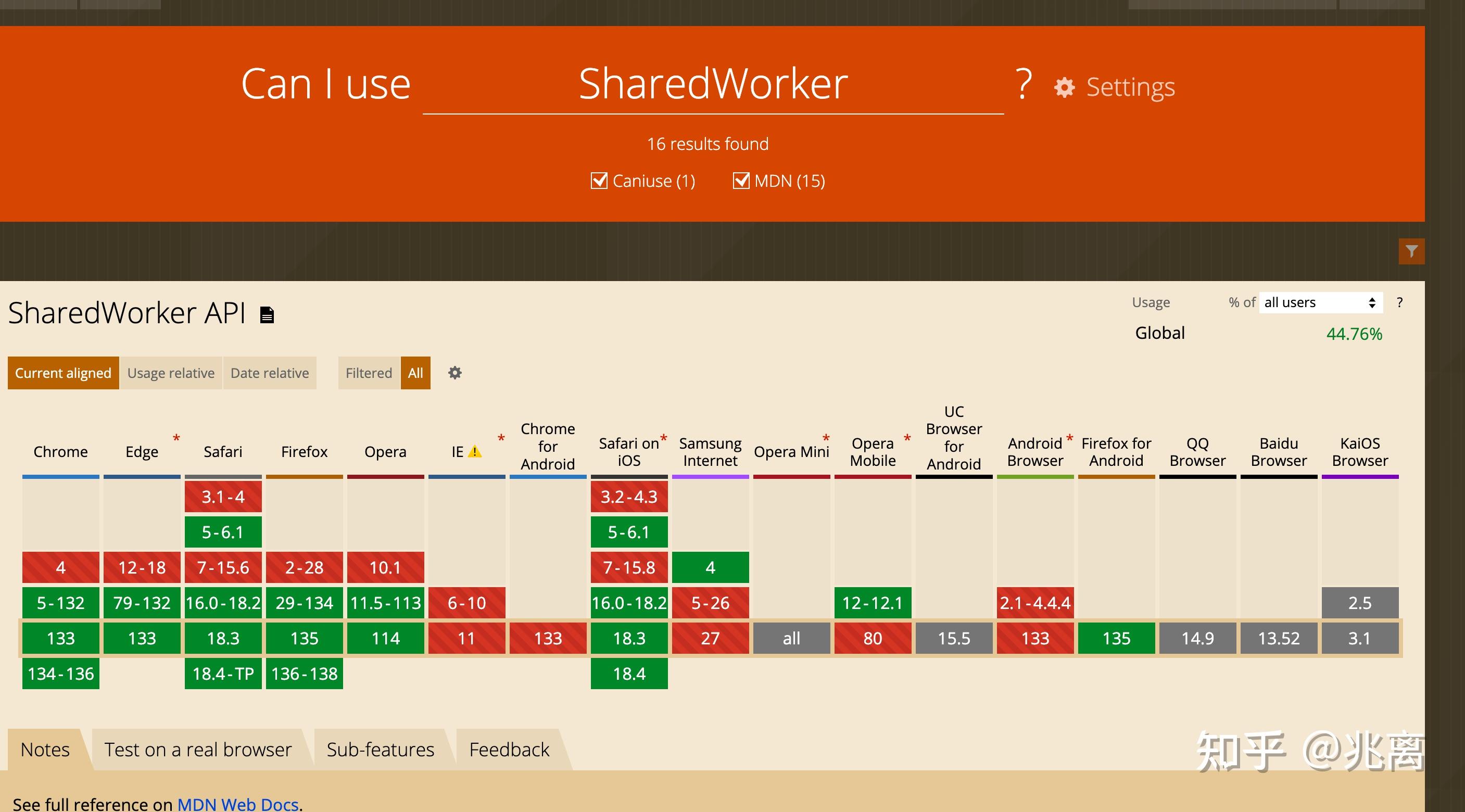This screenshot has height=812, width=1465.
Task: Uncheck the MDN (15) checkbox
Action: click(x=740, y=180)
